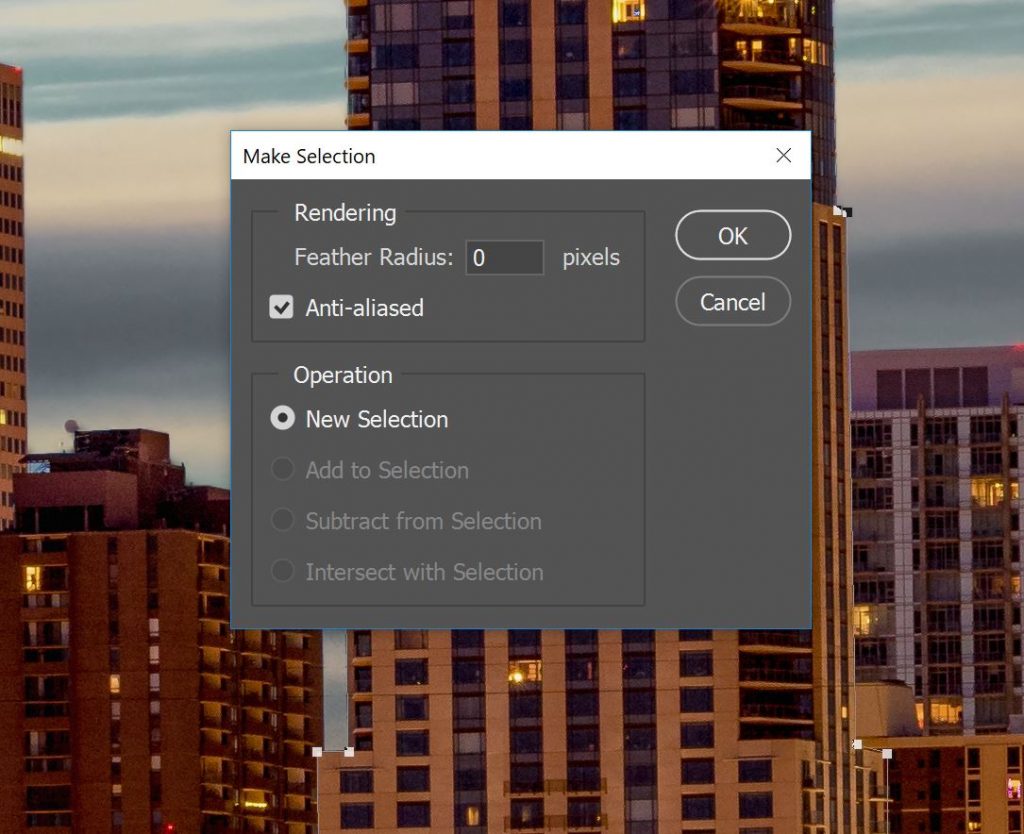Viewport: 1024px width, 834px height.
Task: Click the Feather Radius input field
Action: click(504, 257)
